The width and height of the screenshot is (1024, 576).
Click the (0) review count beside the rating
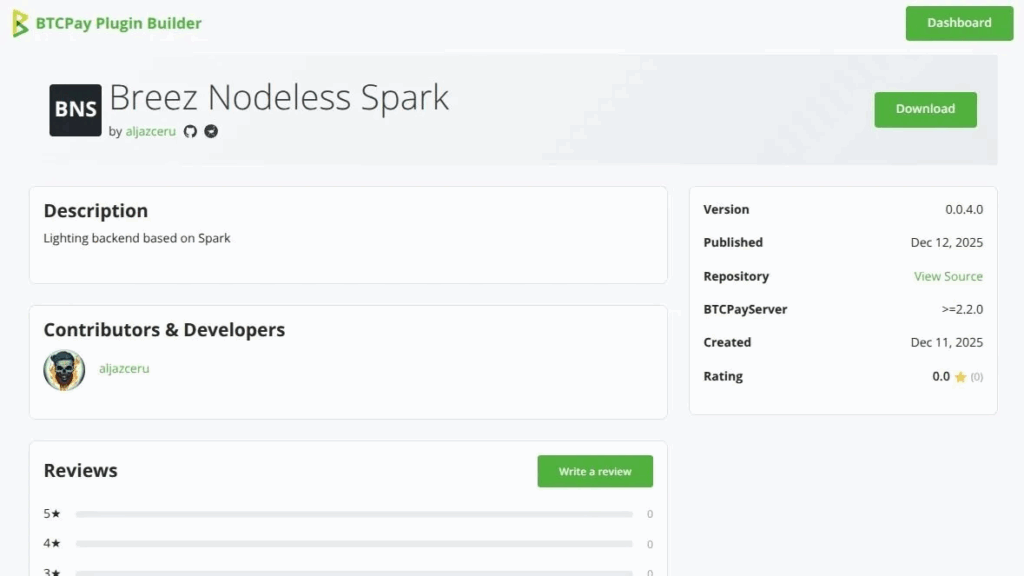pyautogui.click(x=975, y=377)
